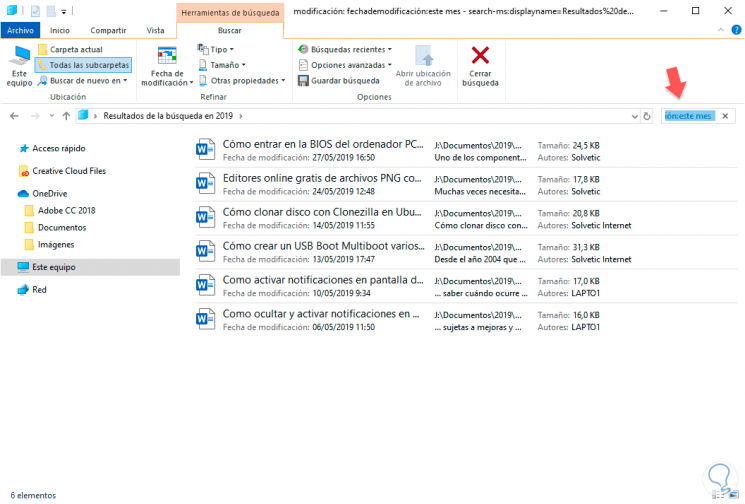Viewport: 745px width, 504px height.
Task: Open the Archivo menu tab
Action: point(20,30)
